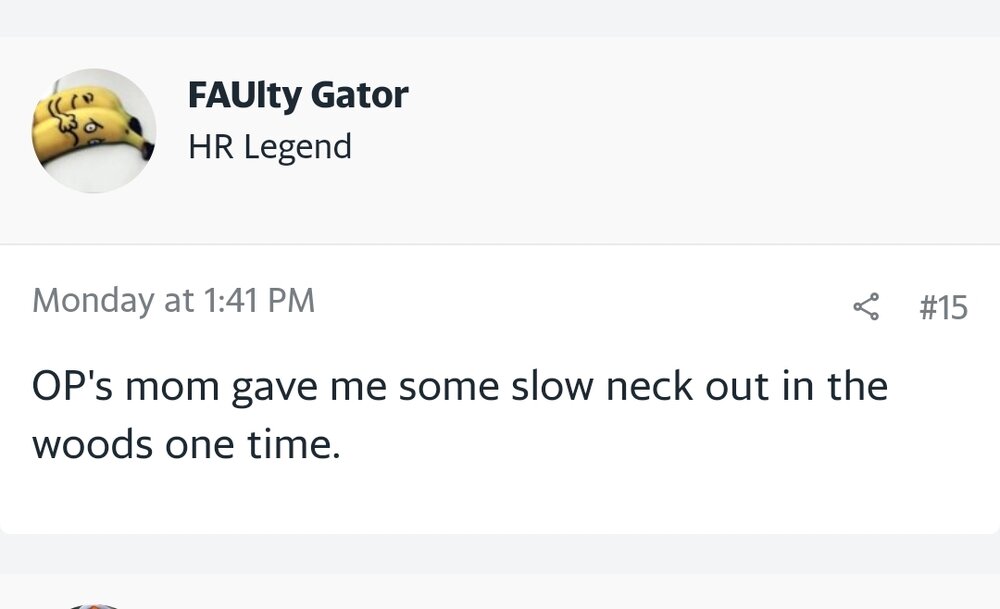Click the word "Monday" in the post date

pyautogui.click(x=95, y=300)
